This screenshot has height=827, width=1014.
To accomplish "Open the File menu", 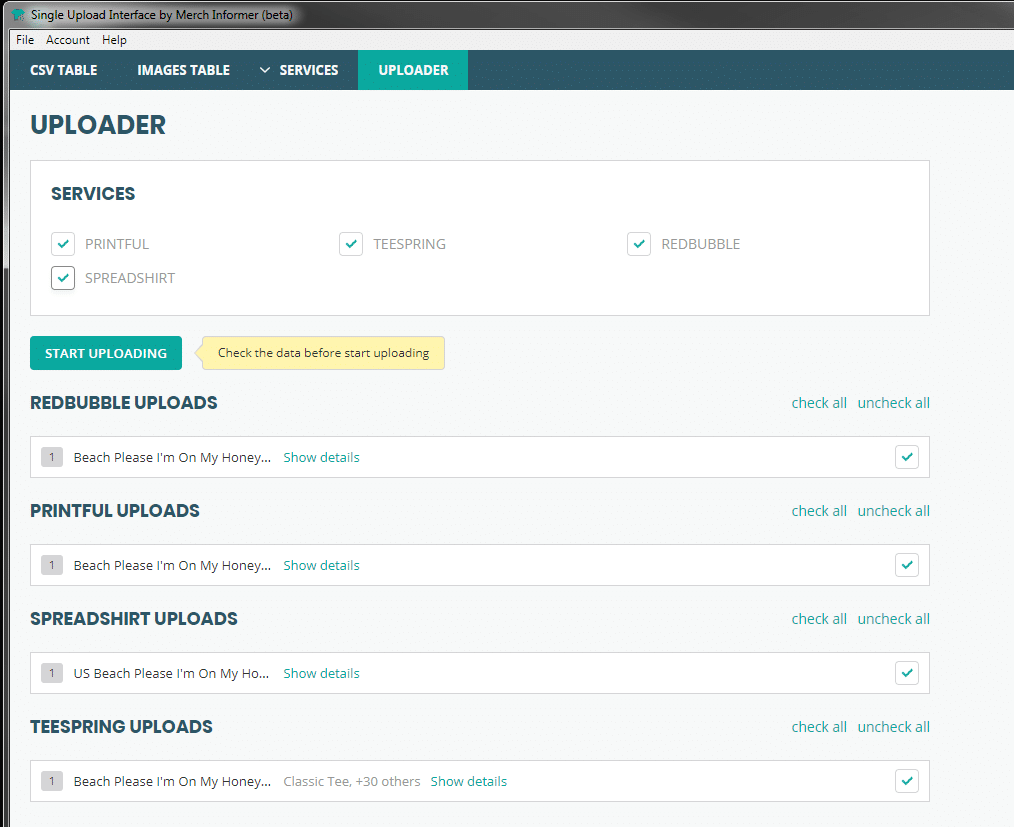I will [25, 39].
